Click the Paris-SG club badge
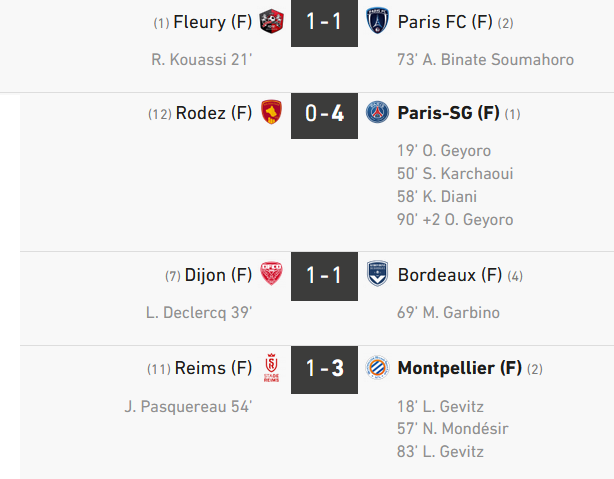 pos(377,113)
